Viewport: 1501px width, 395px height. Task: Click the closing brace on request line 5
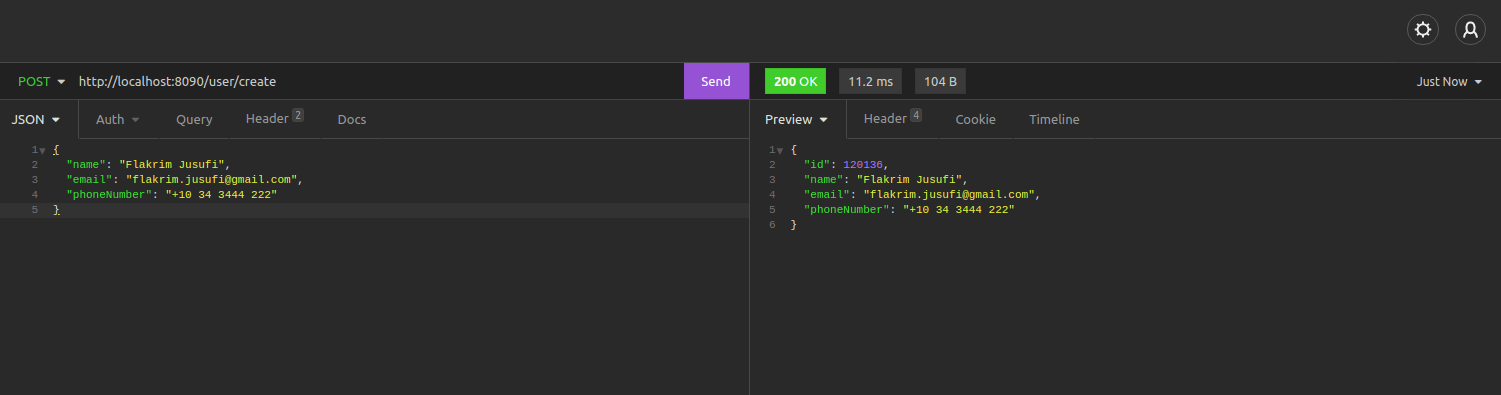pyautogui.click(x=56, y=210)
